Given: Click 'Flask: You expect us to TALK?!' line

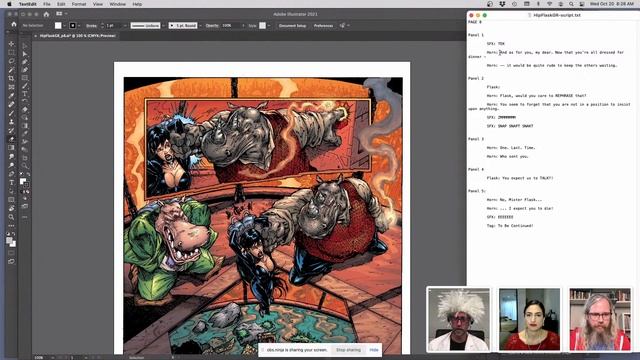Looking at the screenshot, I should [x=520, y=178].
